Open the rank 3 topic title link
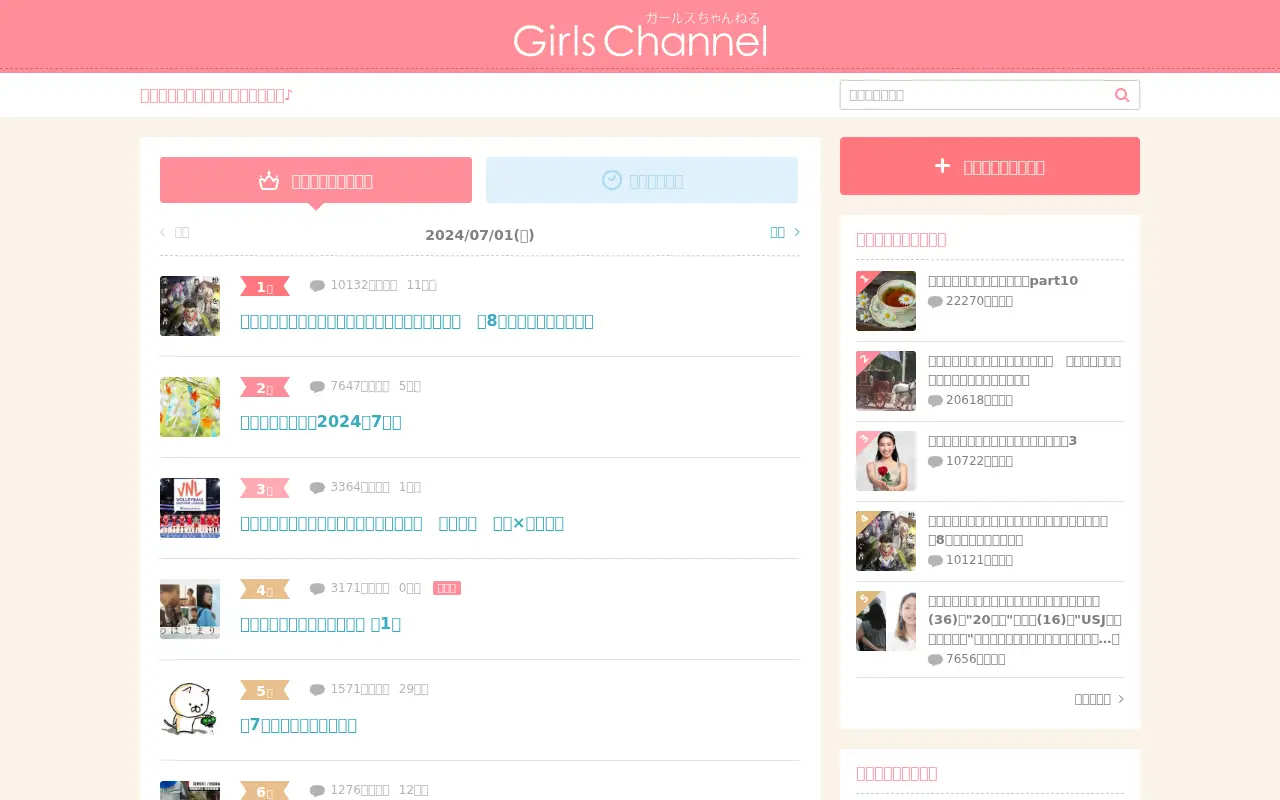 (402, 523)
